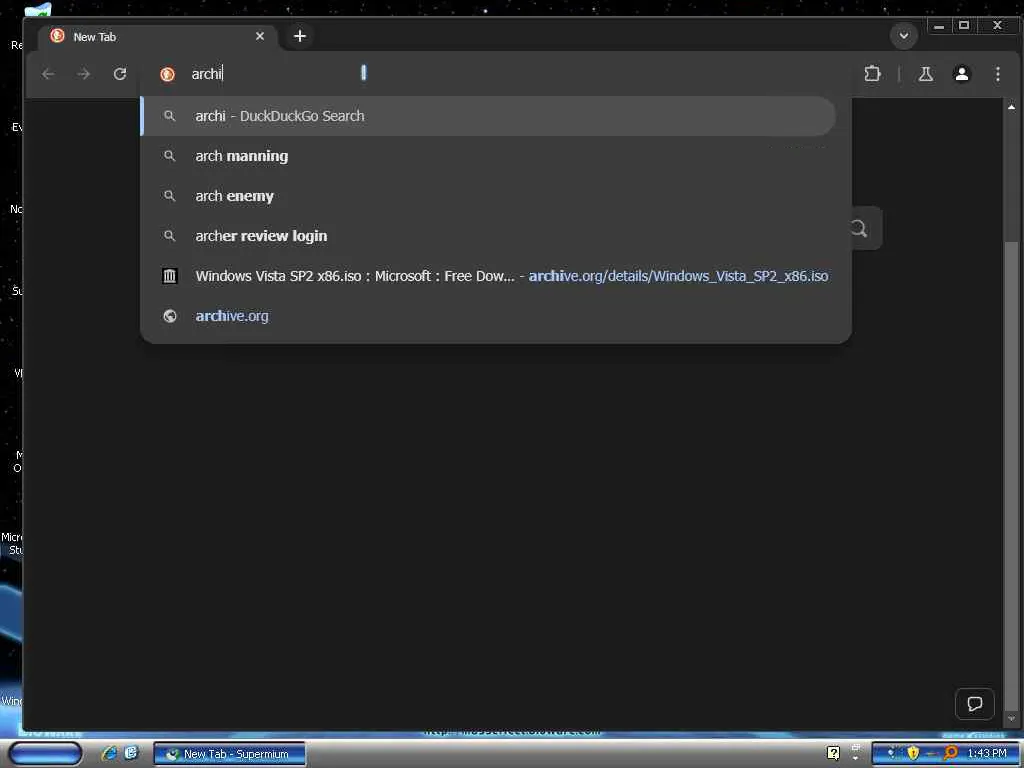Choose the 'archer review login' suggestion
This screenshot has width=1024, height=768.
click(488, 236)
